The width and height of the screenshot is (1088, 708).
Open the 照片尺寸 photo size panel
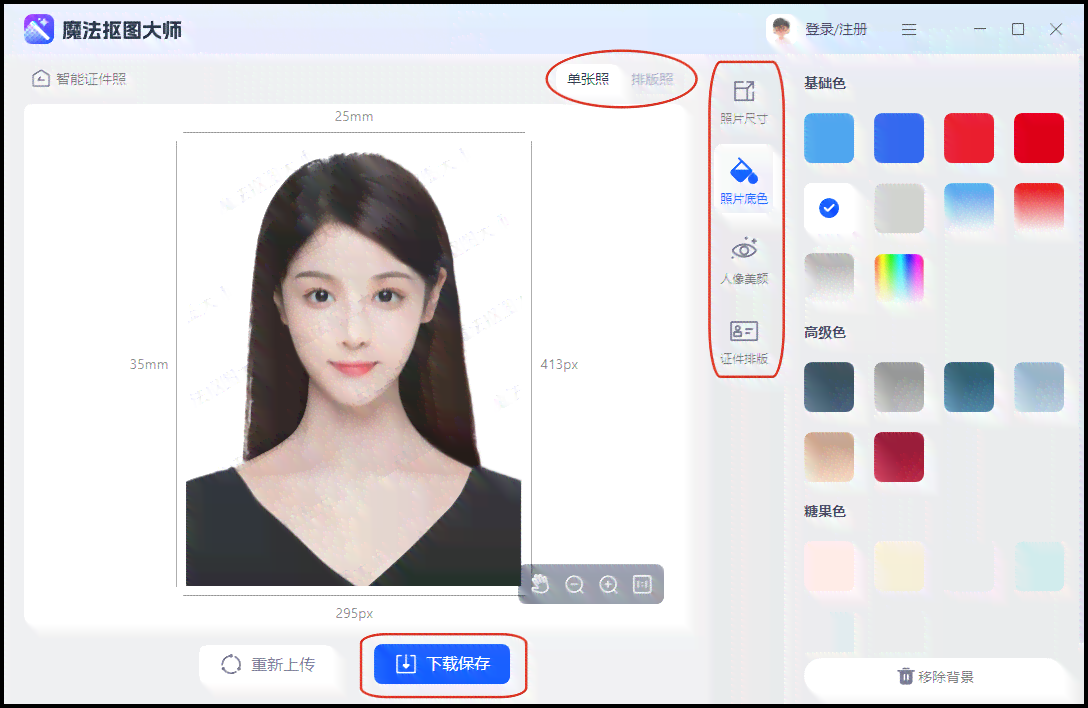click(744, 103)
